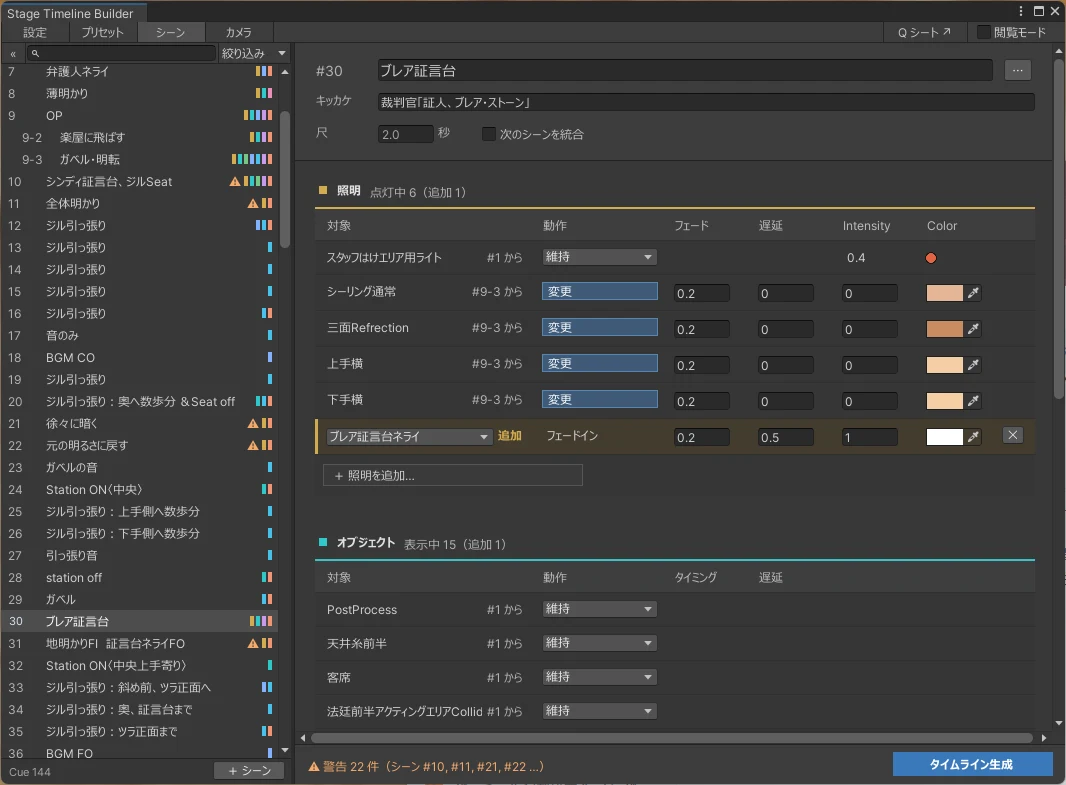Click eyedropper icon for 三面Refrection color
Viewport: 1066px width, 785px height.
(974, 329)
